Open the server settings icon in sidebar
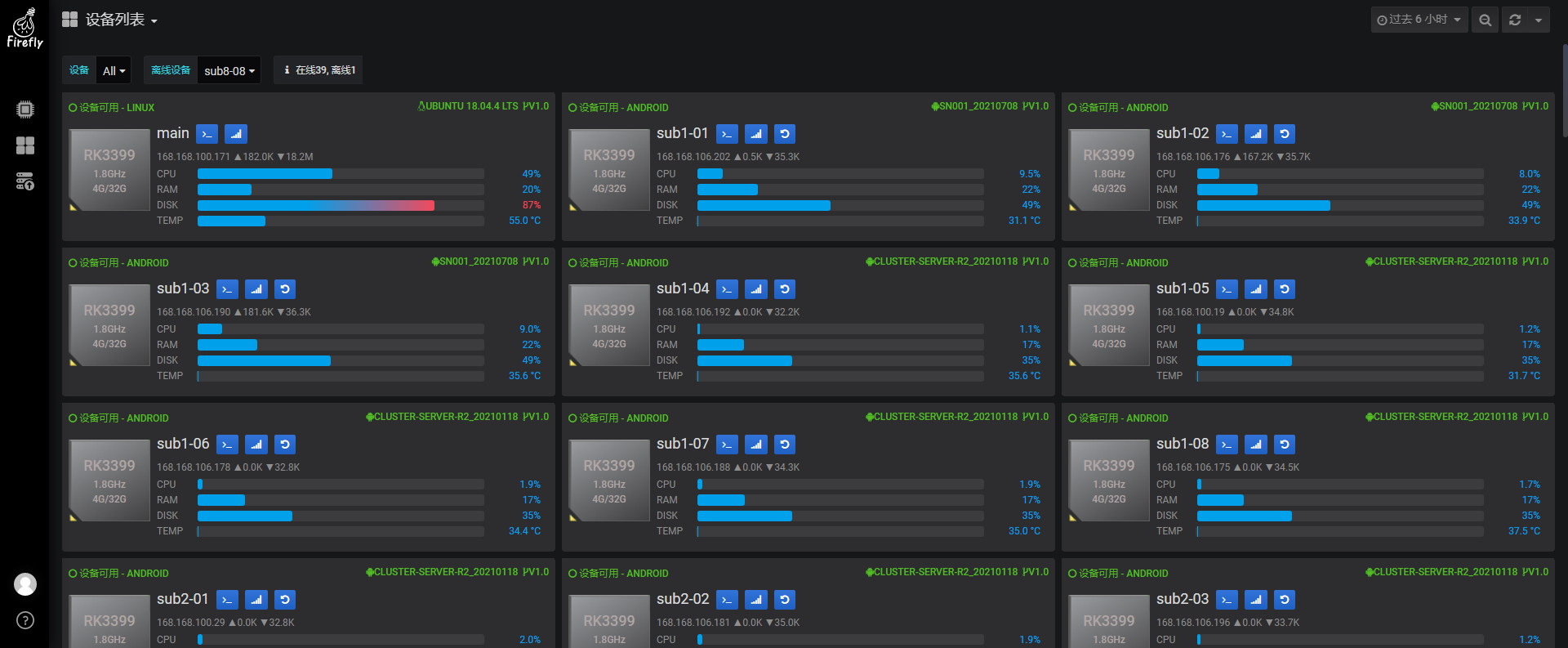This screenshot has height=648, width=1568. [x=25, y=181]
